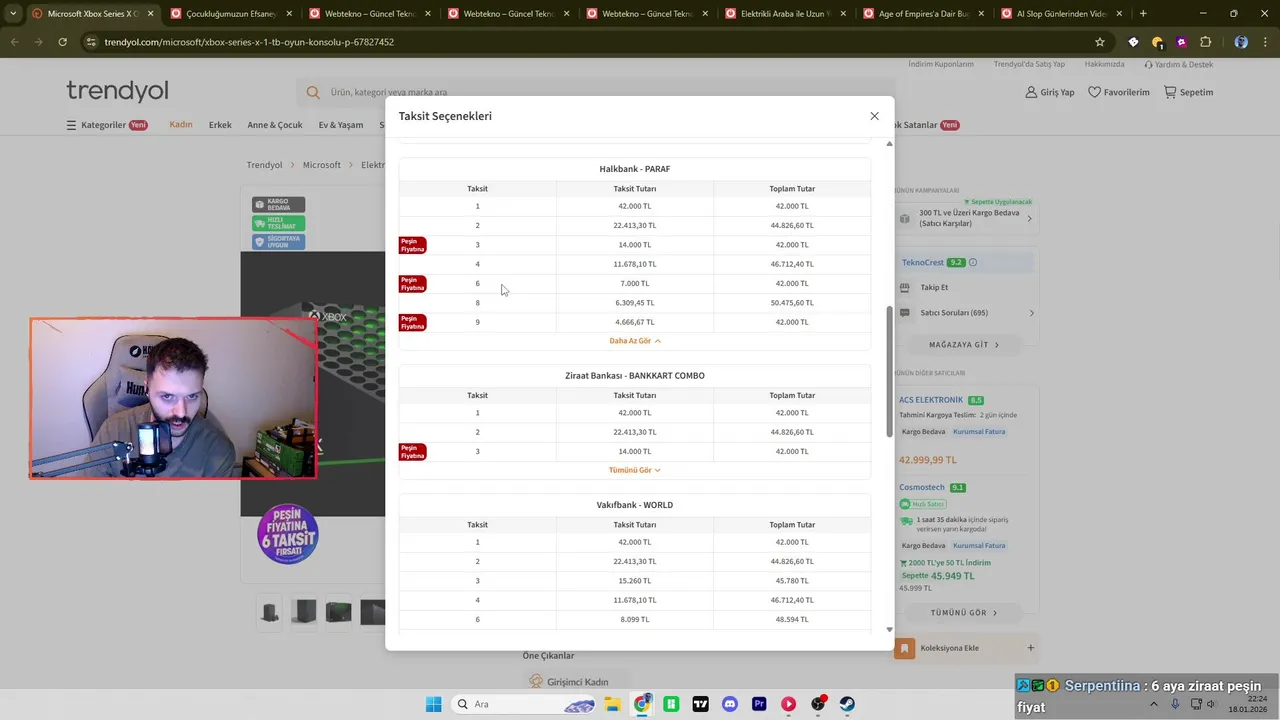Click TÜMÜNÜ GÖR for other sellers

pyautogui.click(x=964, y=612)
